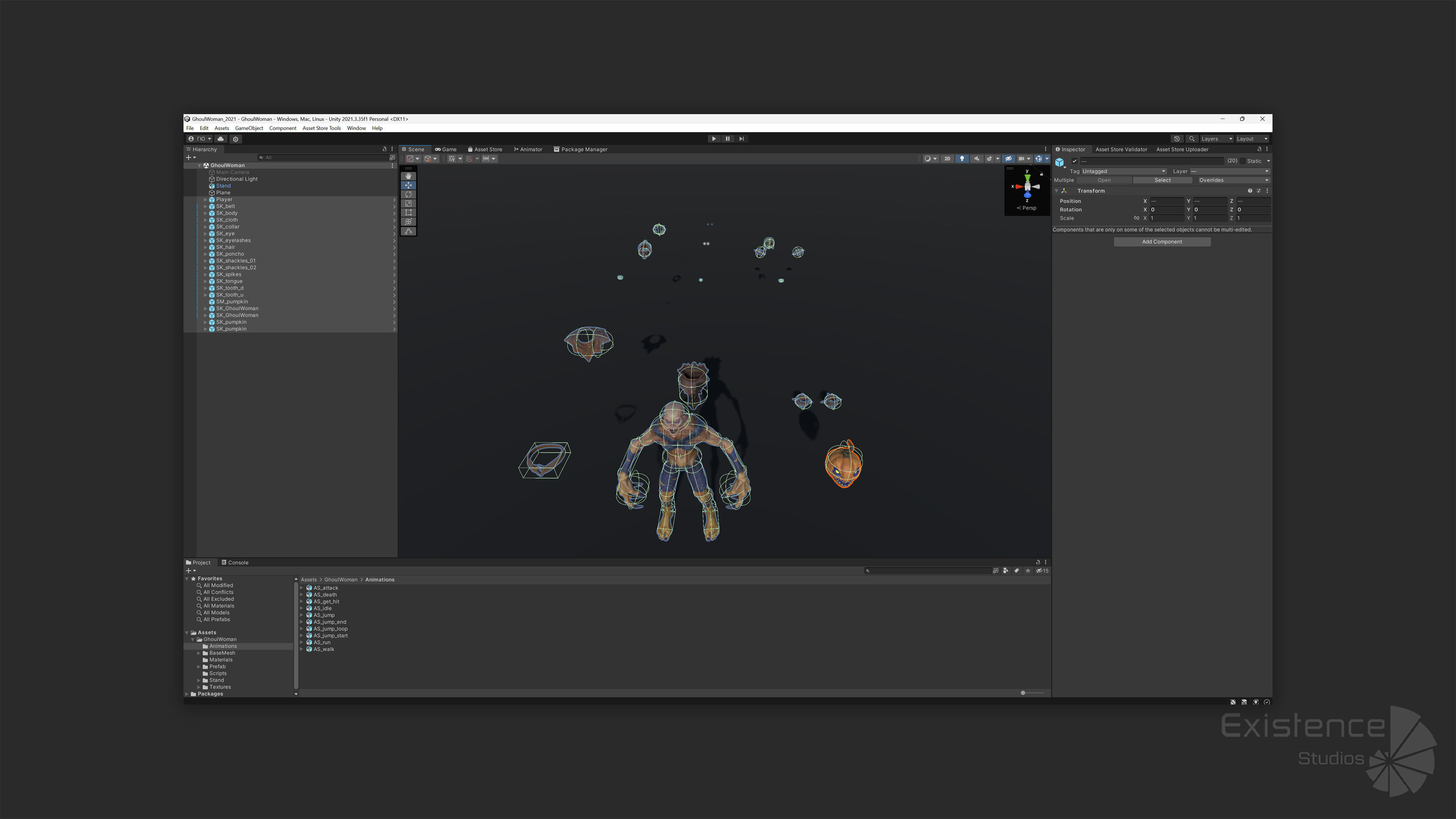Click the Step frame button
This screenshot has height=819, width=1456.
tap(742, 138)
